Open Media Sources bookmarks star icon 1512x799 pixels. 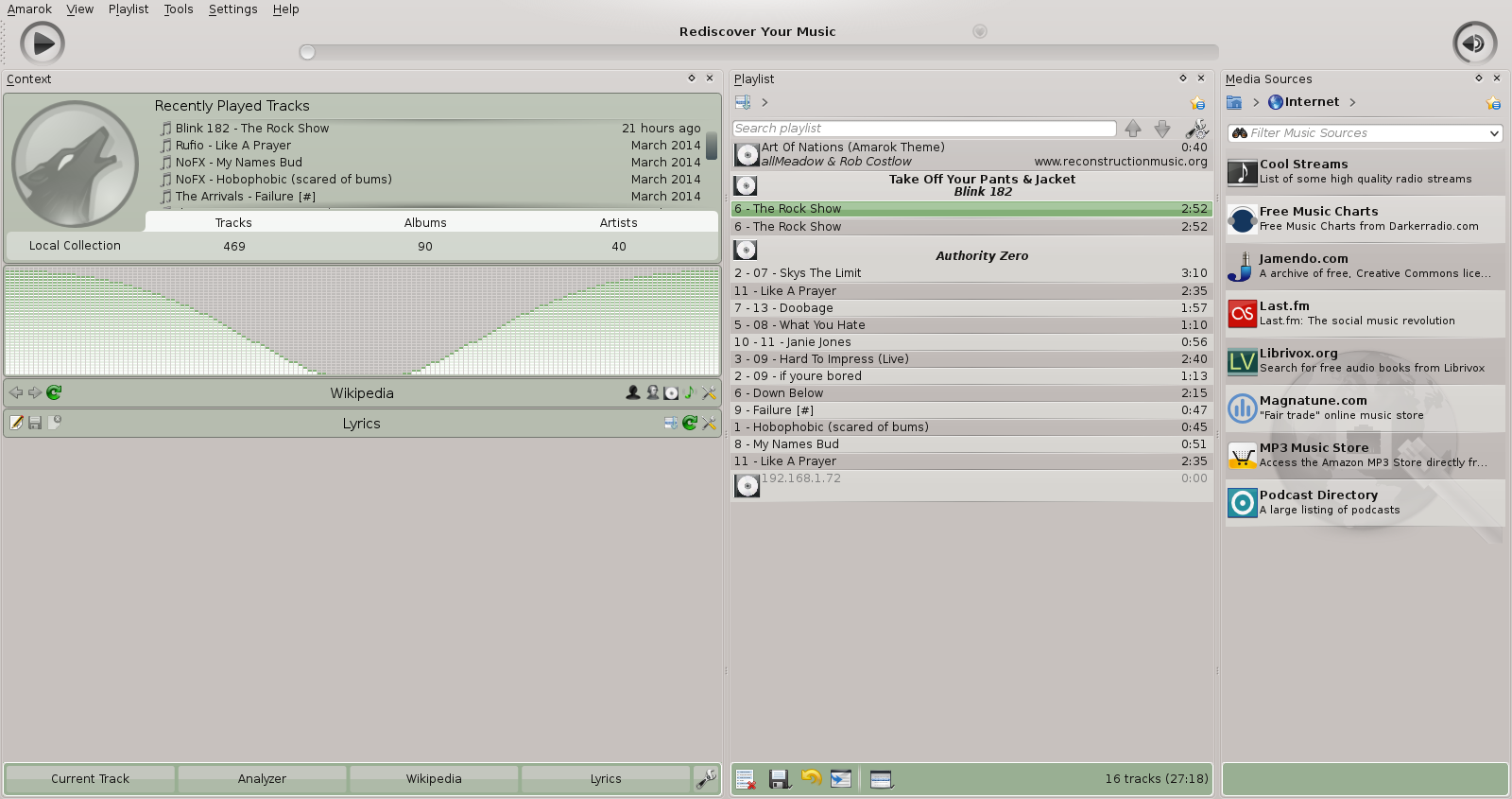coord(1493,103)
